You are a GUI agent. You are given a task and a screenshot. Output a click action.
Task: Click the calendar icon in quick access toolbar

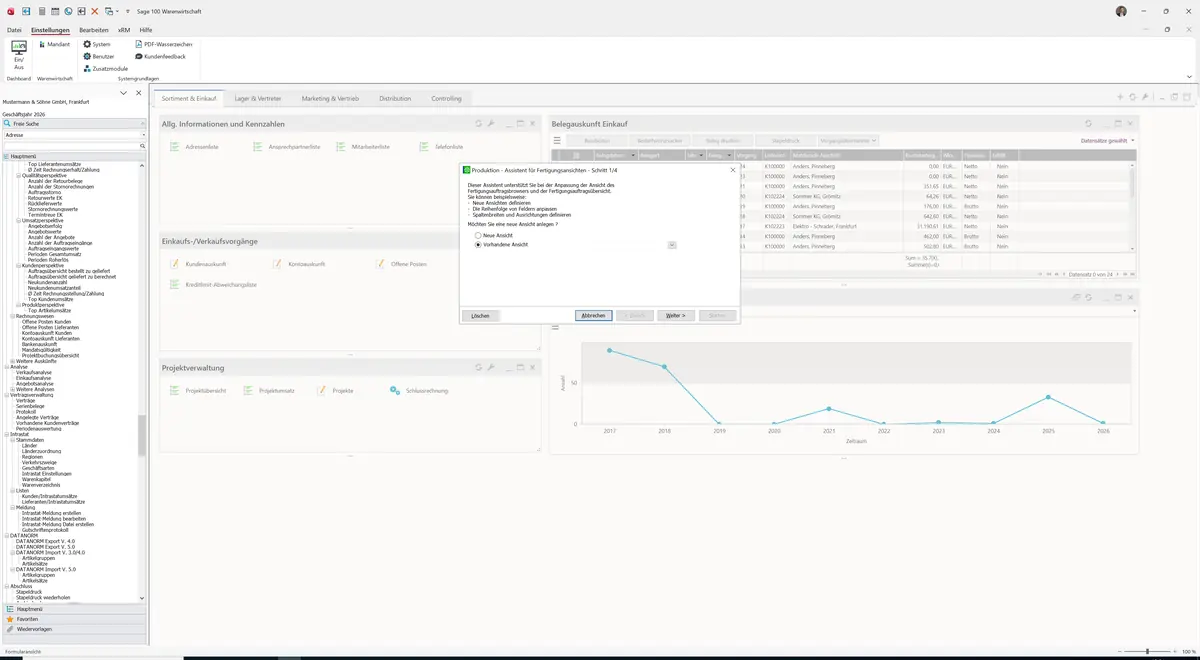[x=54, y=10]
